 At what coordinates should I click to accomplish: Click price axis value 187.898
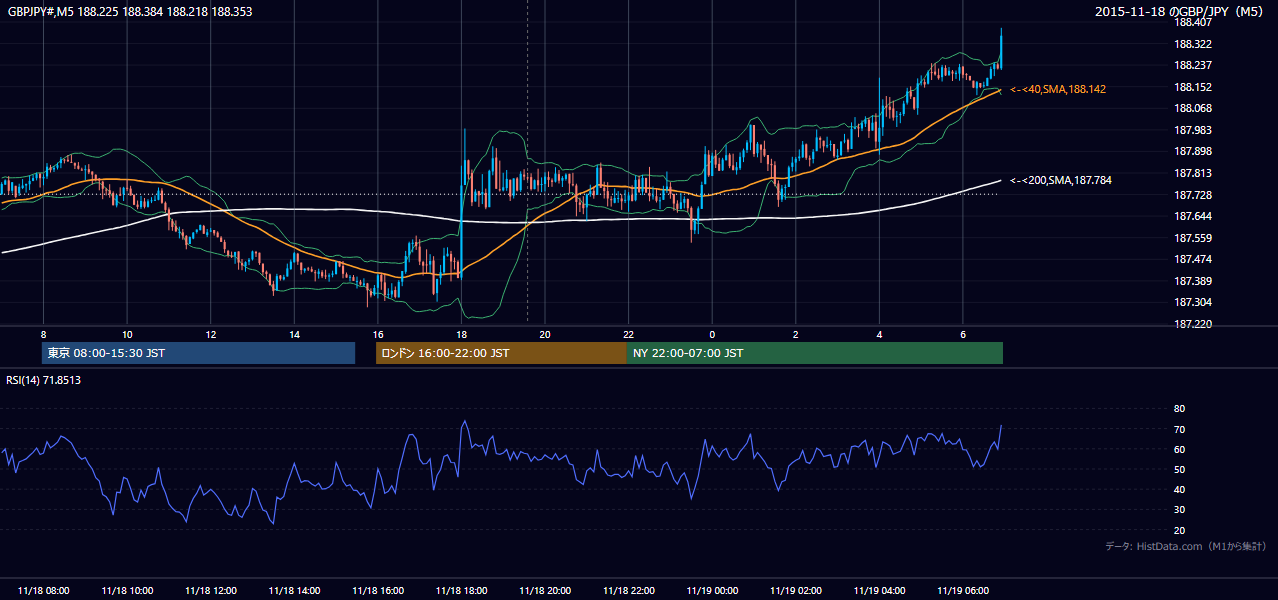tap(1194, 152)
